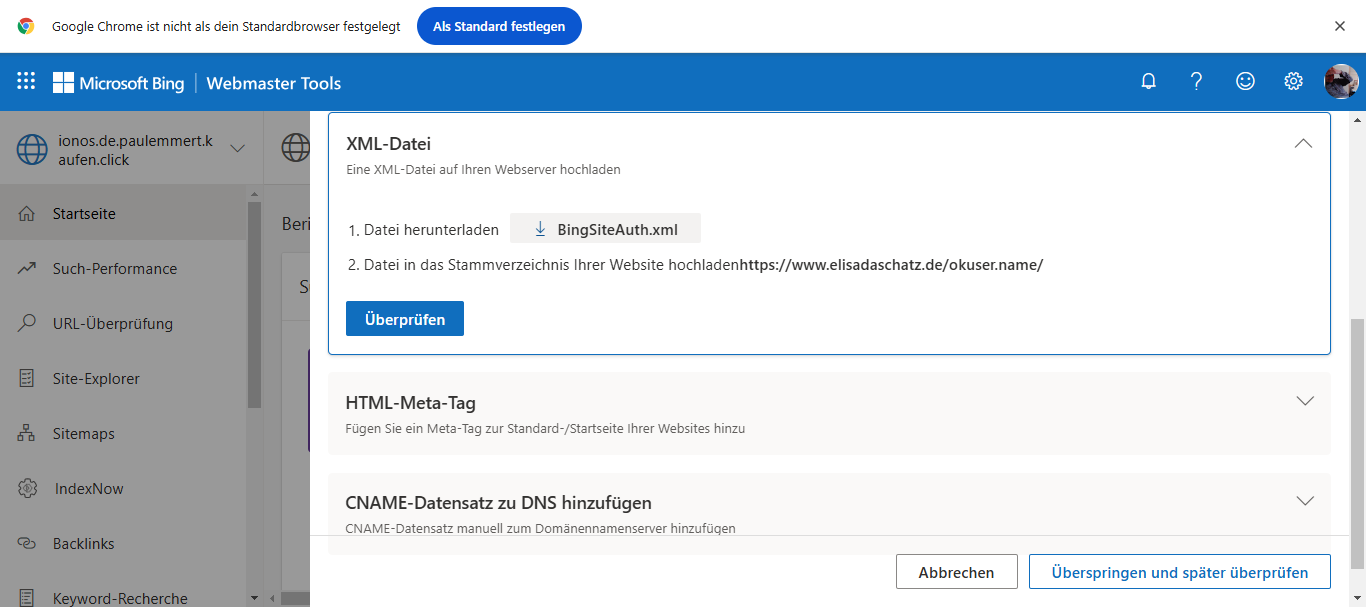The width and height of the screenshot is (1366, 607).
Task: Click the help question mark icon
Action: [x=1196, y=82]
